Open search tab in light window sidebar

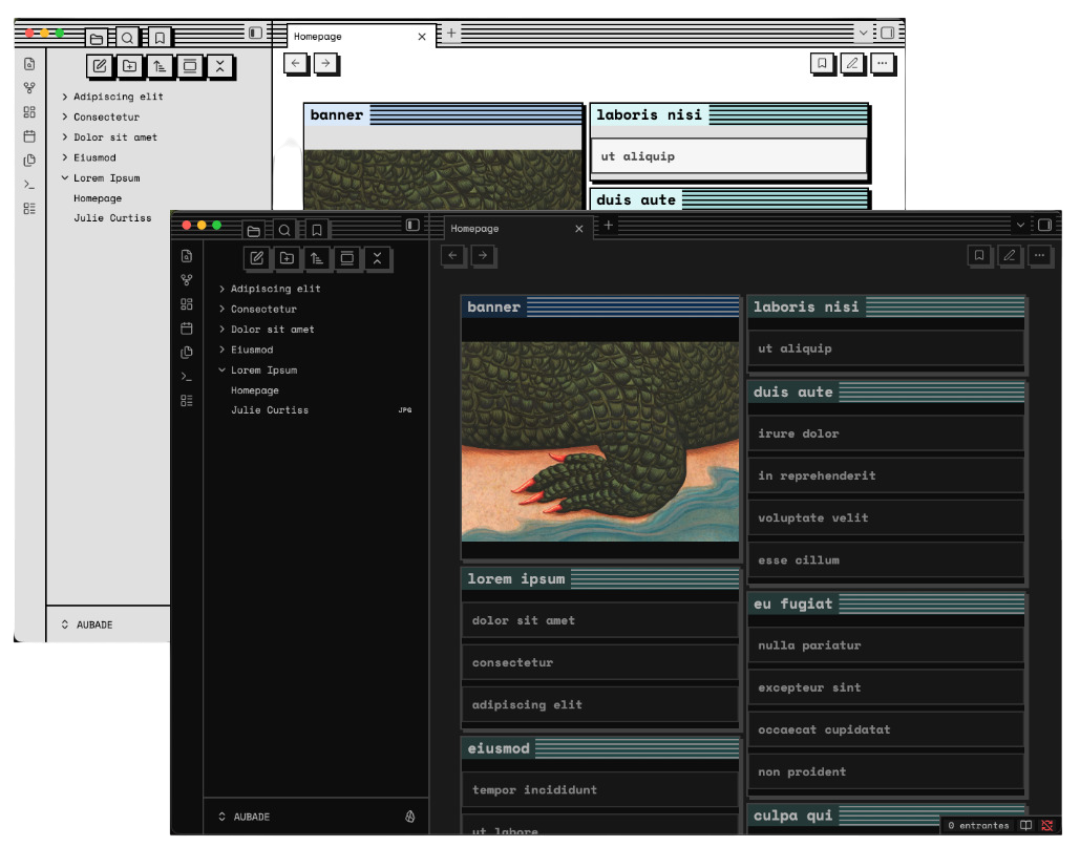coord(127,37)
